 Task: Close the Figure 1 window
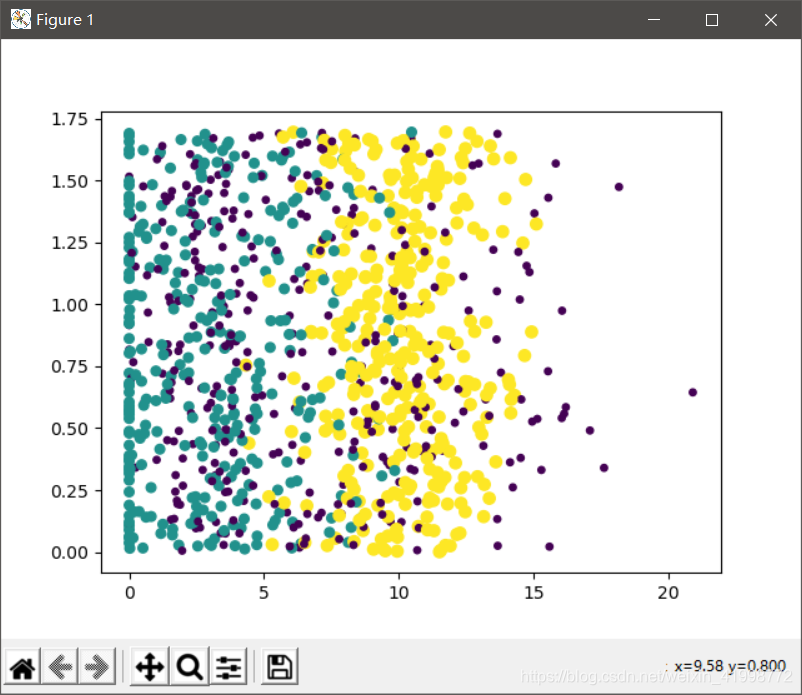tap(770, 19)
